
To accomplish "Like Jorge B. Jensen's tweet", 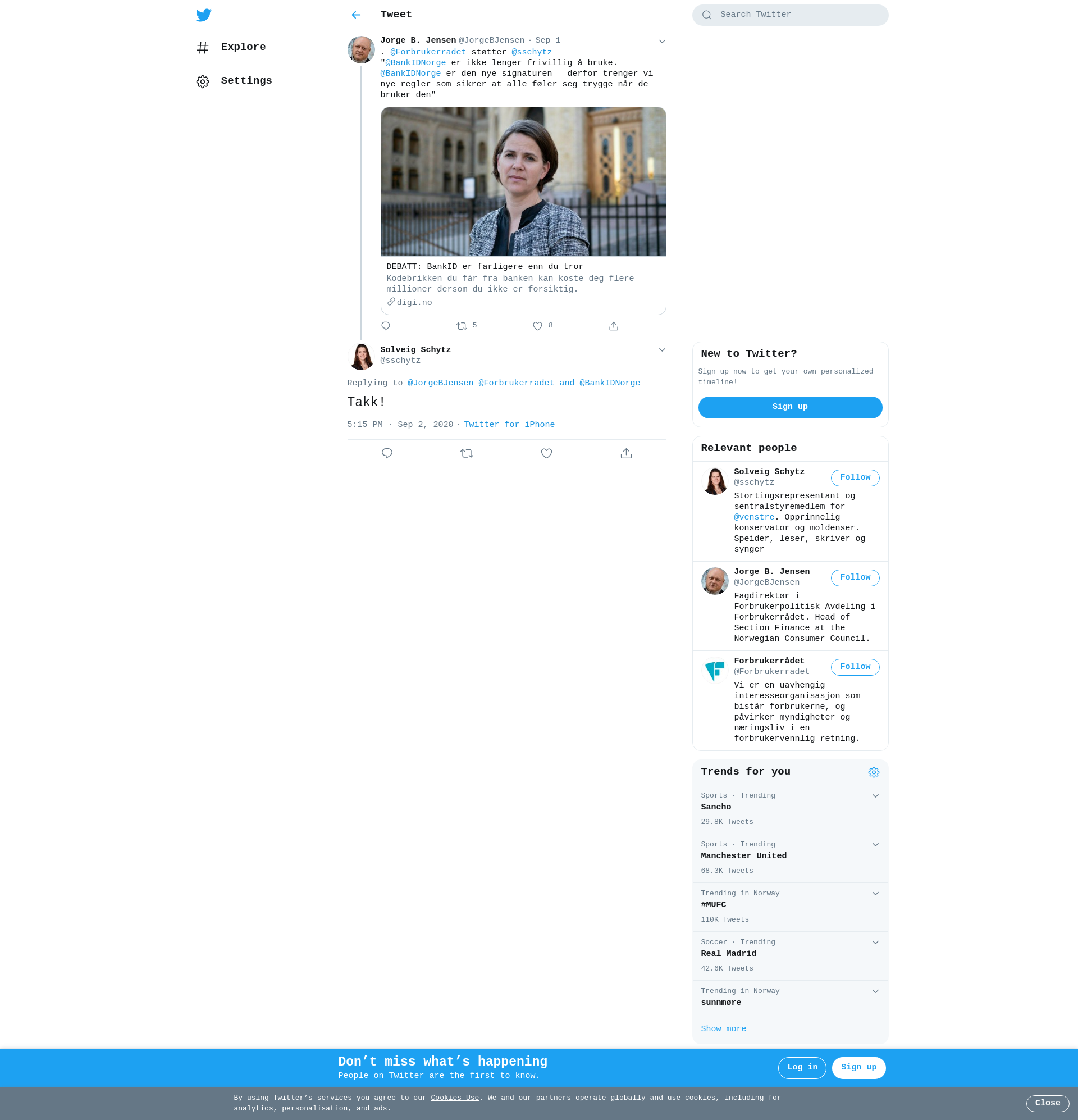I will (537, 326).
